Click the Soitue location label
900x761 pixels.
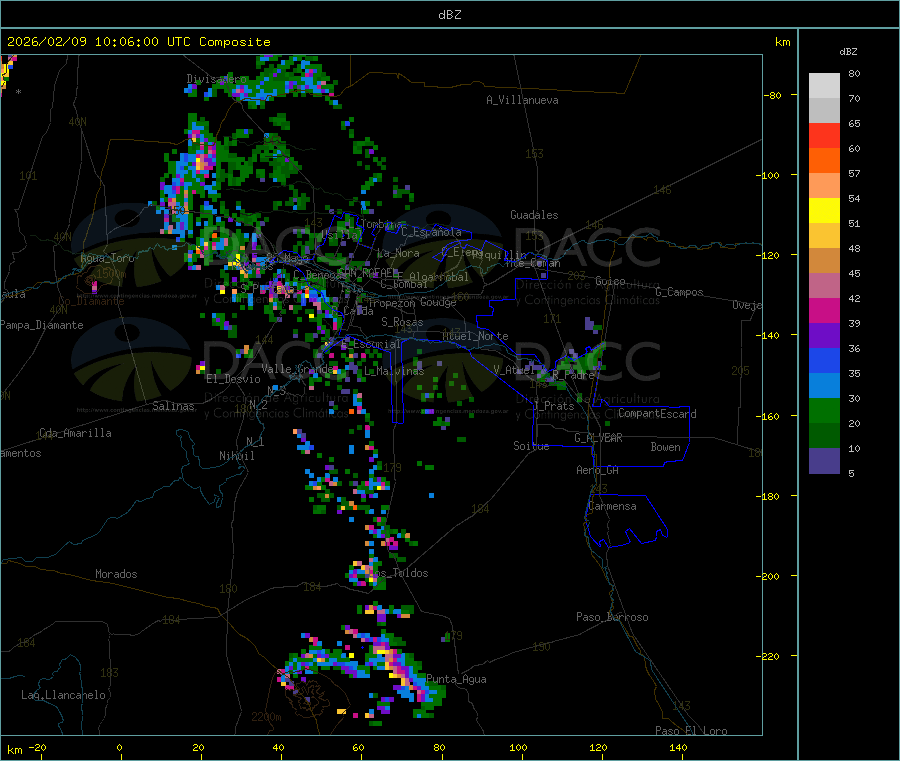(531, 446)
